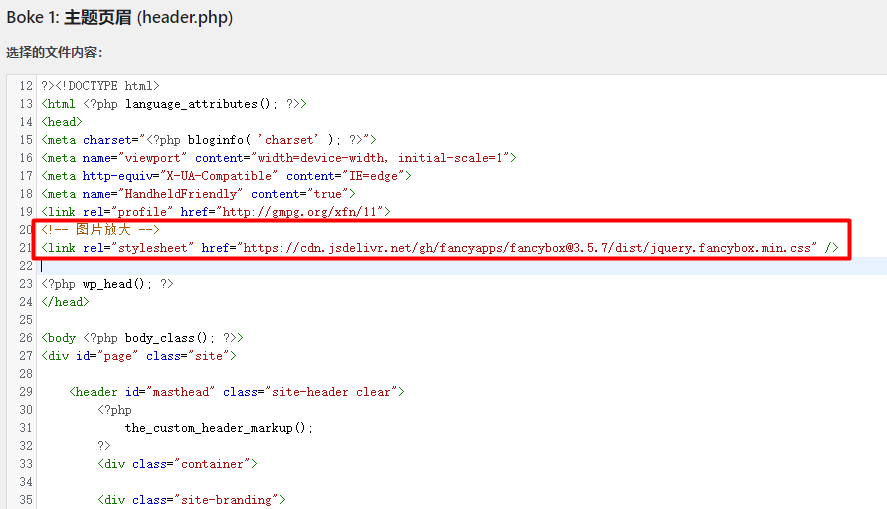Click the closing head tag
This screenshot has width=887, height=509.
(x=65, y=302)
